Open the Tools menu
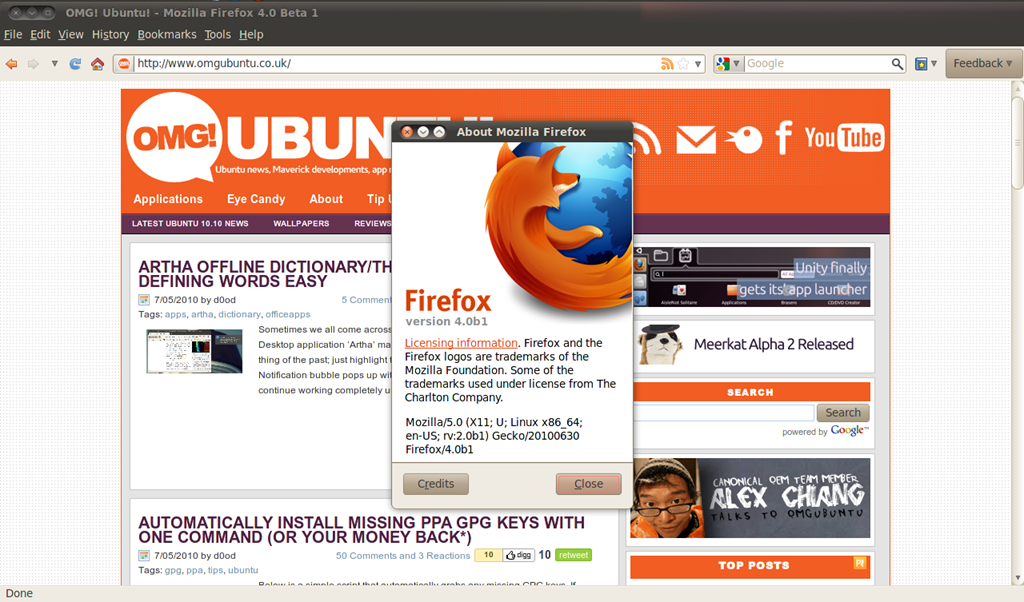Screen dimensions: 1024x602 217,35
